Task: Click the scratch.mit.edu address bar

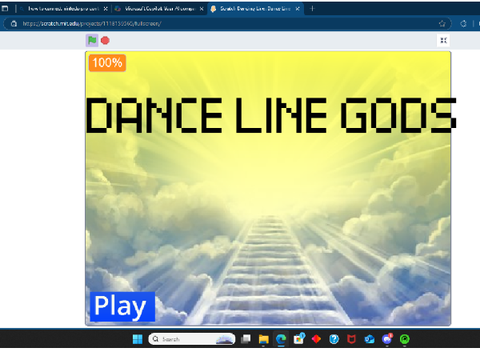Action: tap(227, 24)
